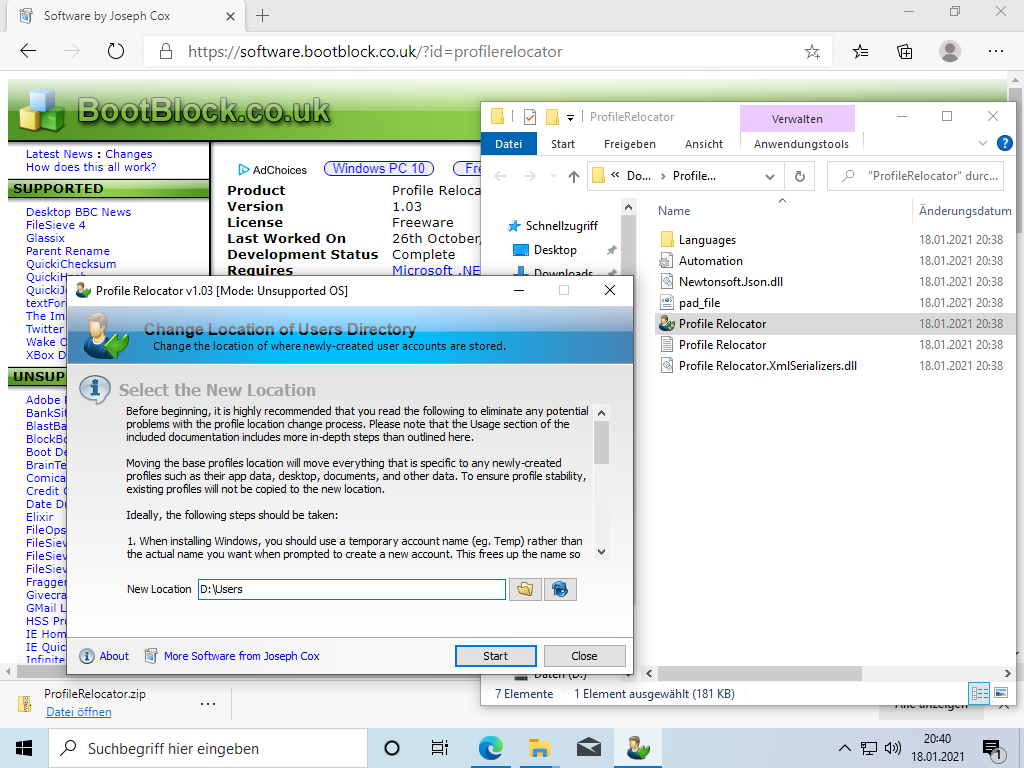Screen dimensions: 1024x768
Task: Open Cortana circle on taskbar
Action: click(x=392, y=748)
